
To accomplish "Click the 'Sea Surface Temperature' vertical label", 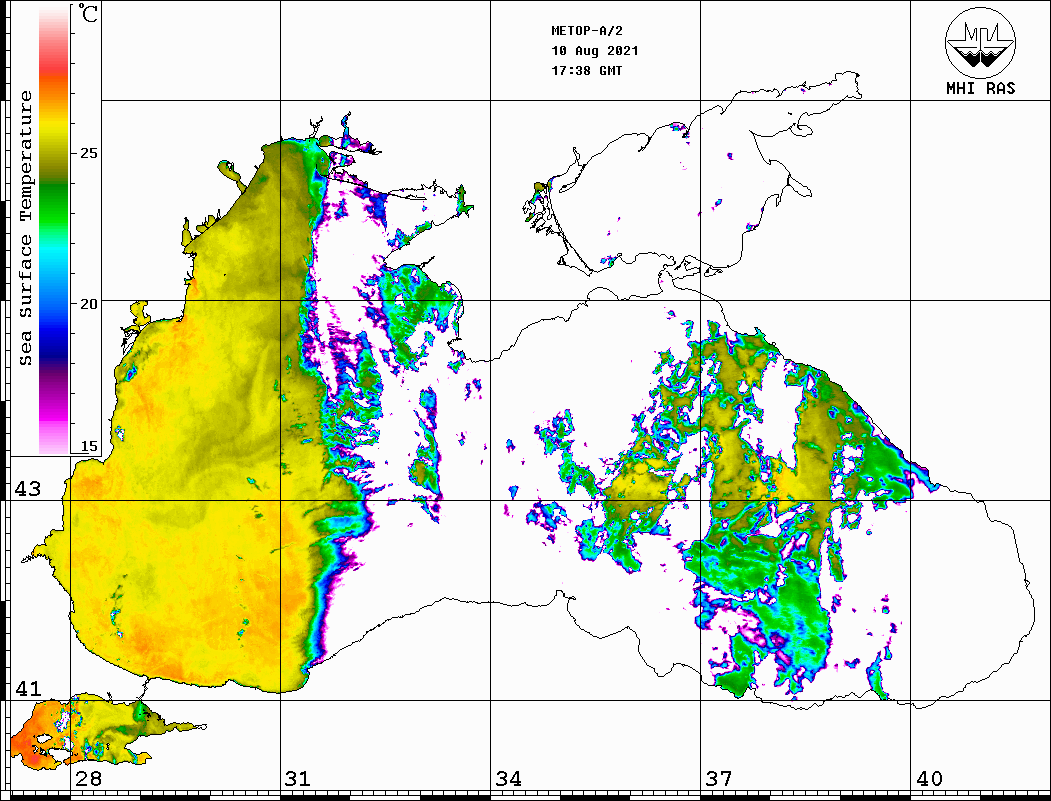I will point(25,228).
